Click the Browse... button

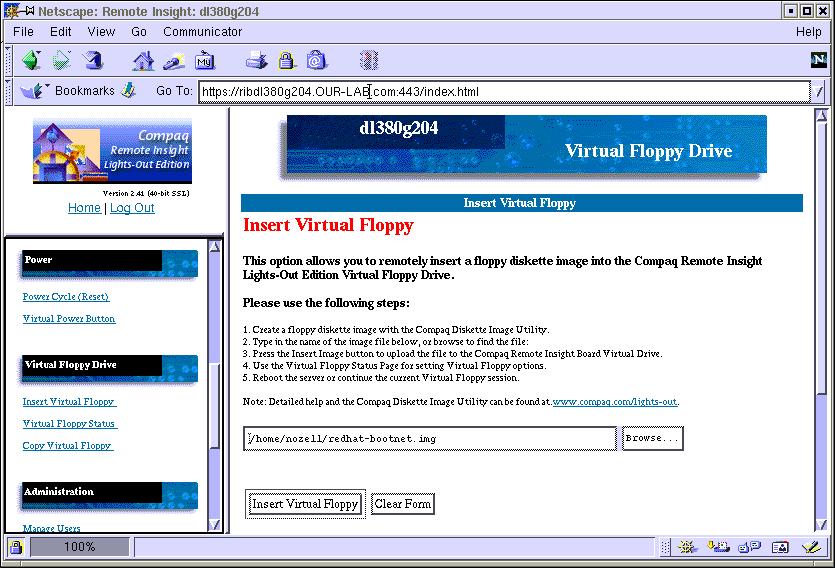(x=652, y=438)
